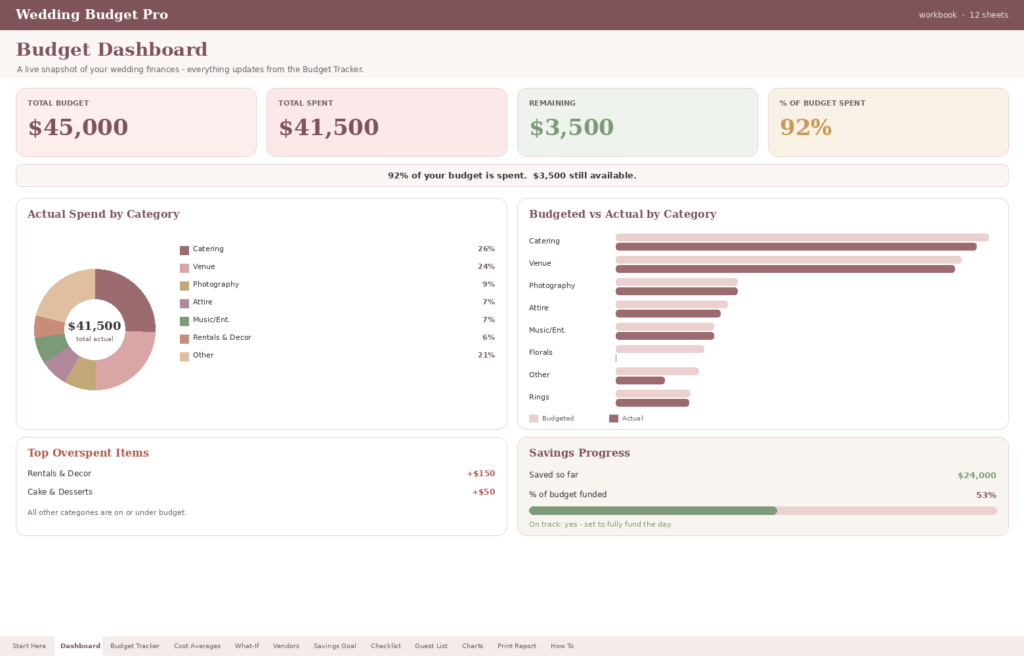Image resolution: width=1024 pixels, height=656 pixels.
Task: Open the Checklist tab
Action: click(385, 646)
